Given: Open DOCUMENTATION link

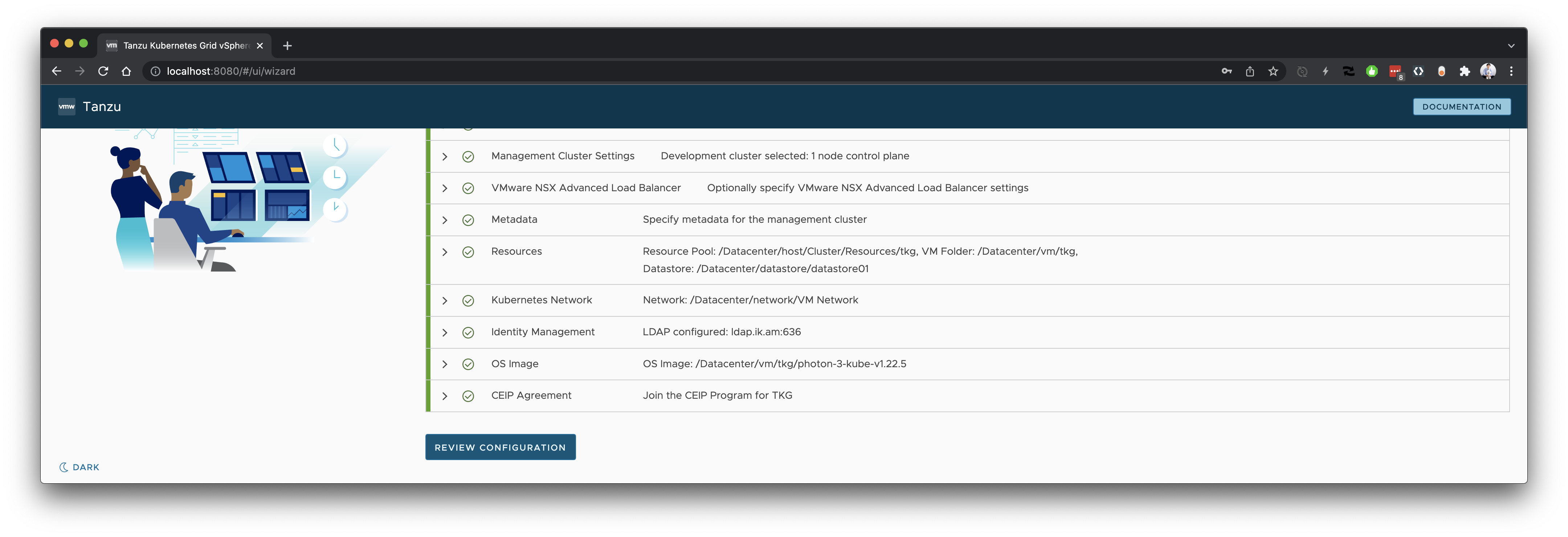Looking at the screenshot, I should coord(1462,106).
